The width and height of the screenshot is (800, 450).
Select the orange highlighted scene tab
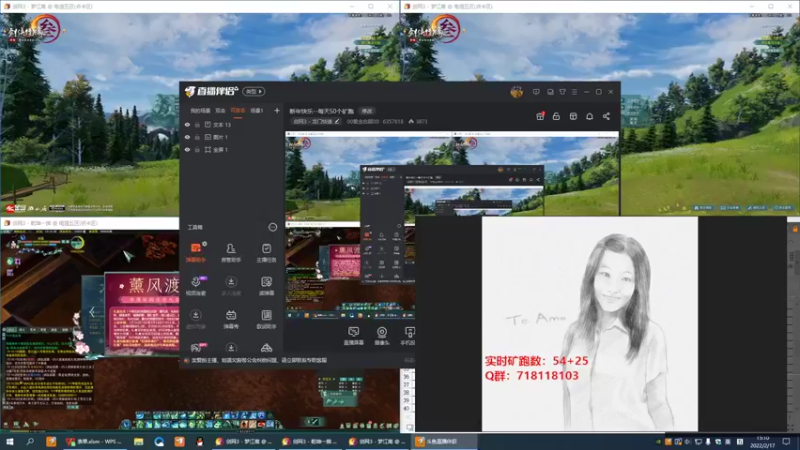[x=238, y=111]
